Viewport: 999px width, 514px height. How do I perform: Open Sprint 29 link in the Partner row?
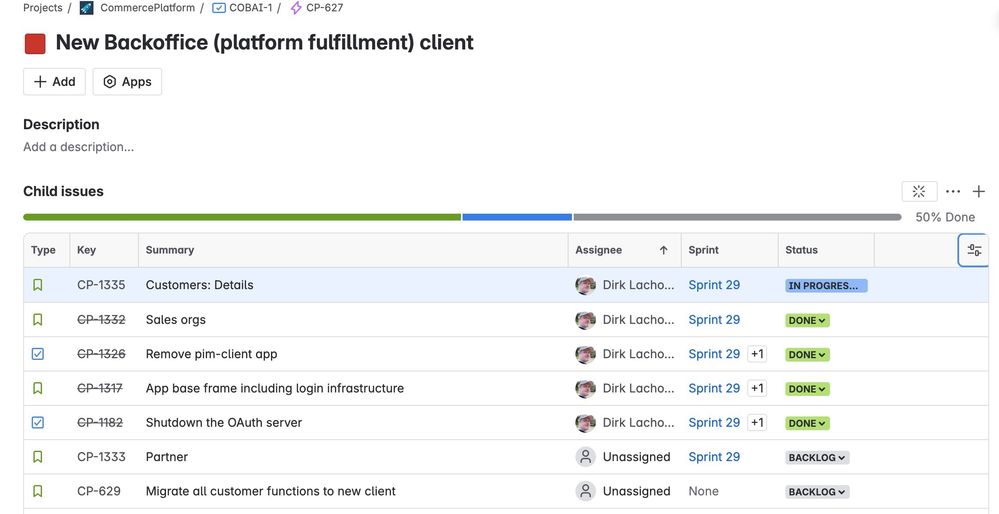point(714,457)
